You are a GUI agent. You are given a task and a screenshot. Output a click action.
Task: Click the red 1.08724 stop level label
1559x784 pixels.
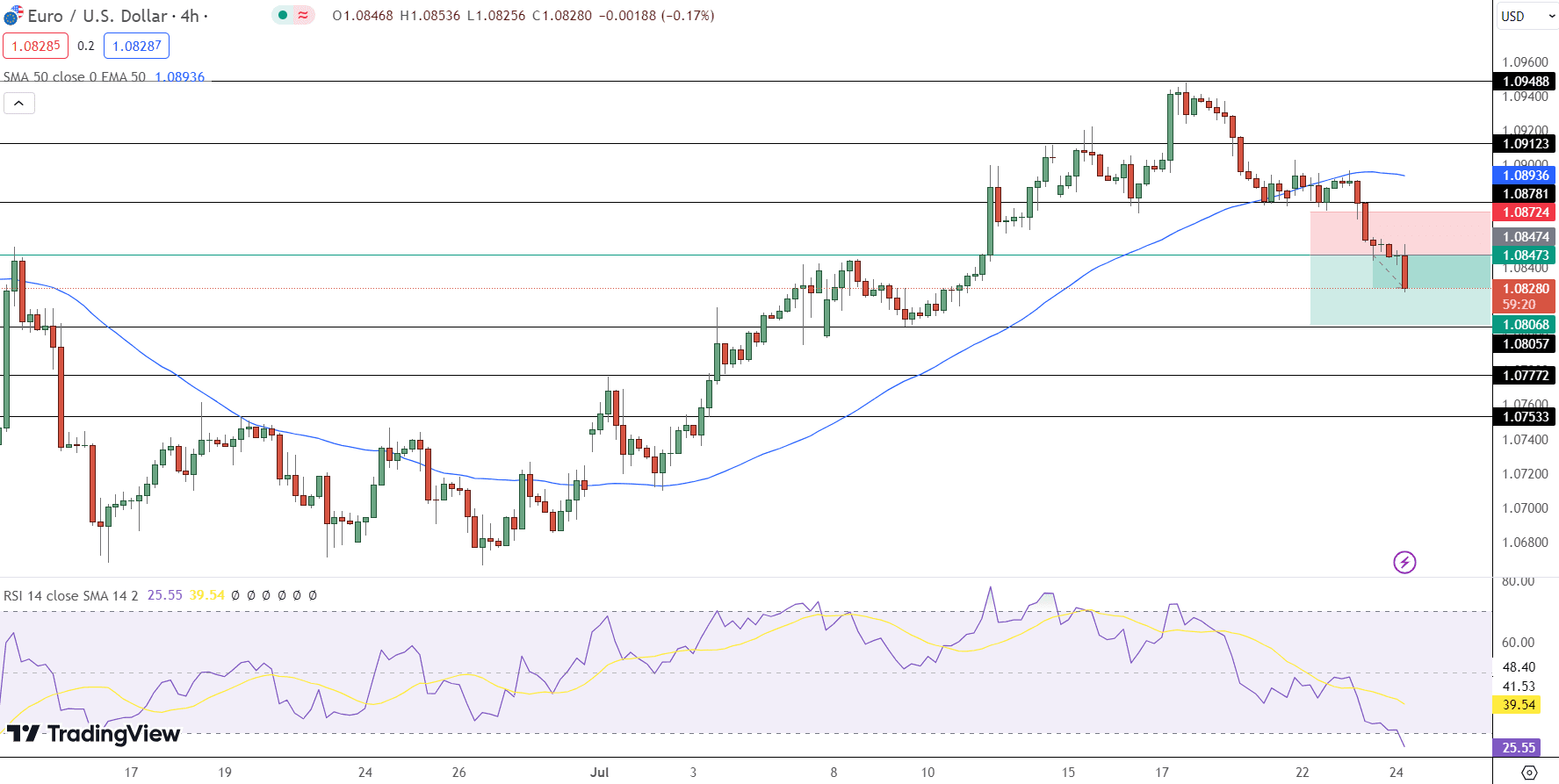(x=1524, y=212)
